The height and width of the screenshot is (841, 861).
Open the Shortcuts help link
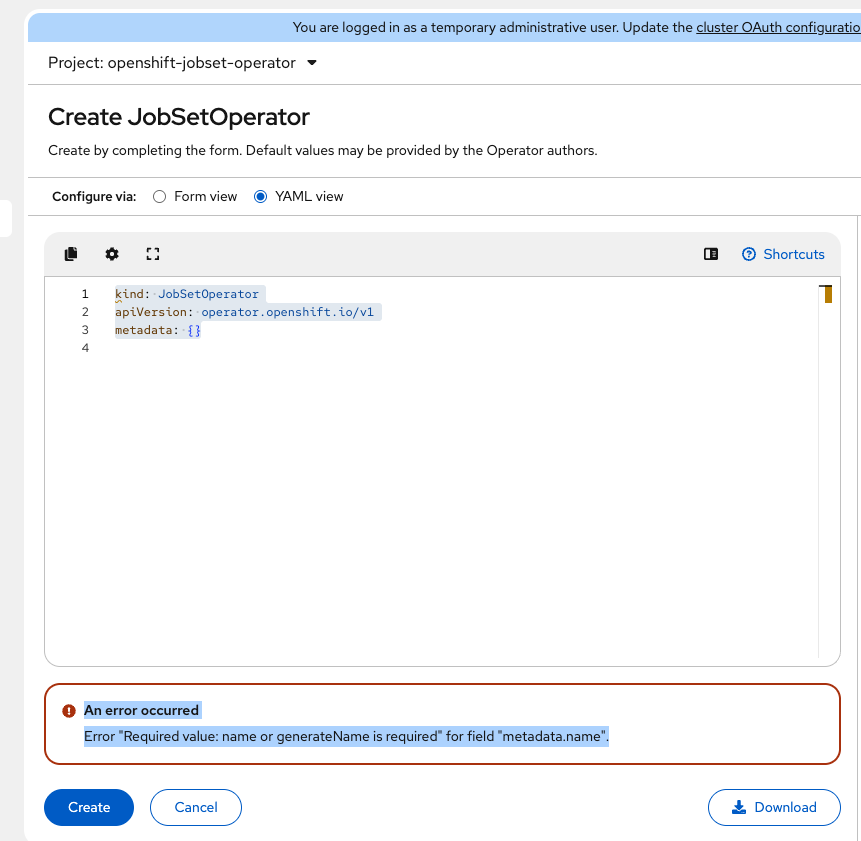(784, 254)
